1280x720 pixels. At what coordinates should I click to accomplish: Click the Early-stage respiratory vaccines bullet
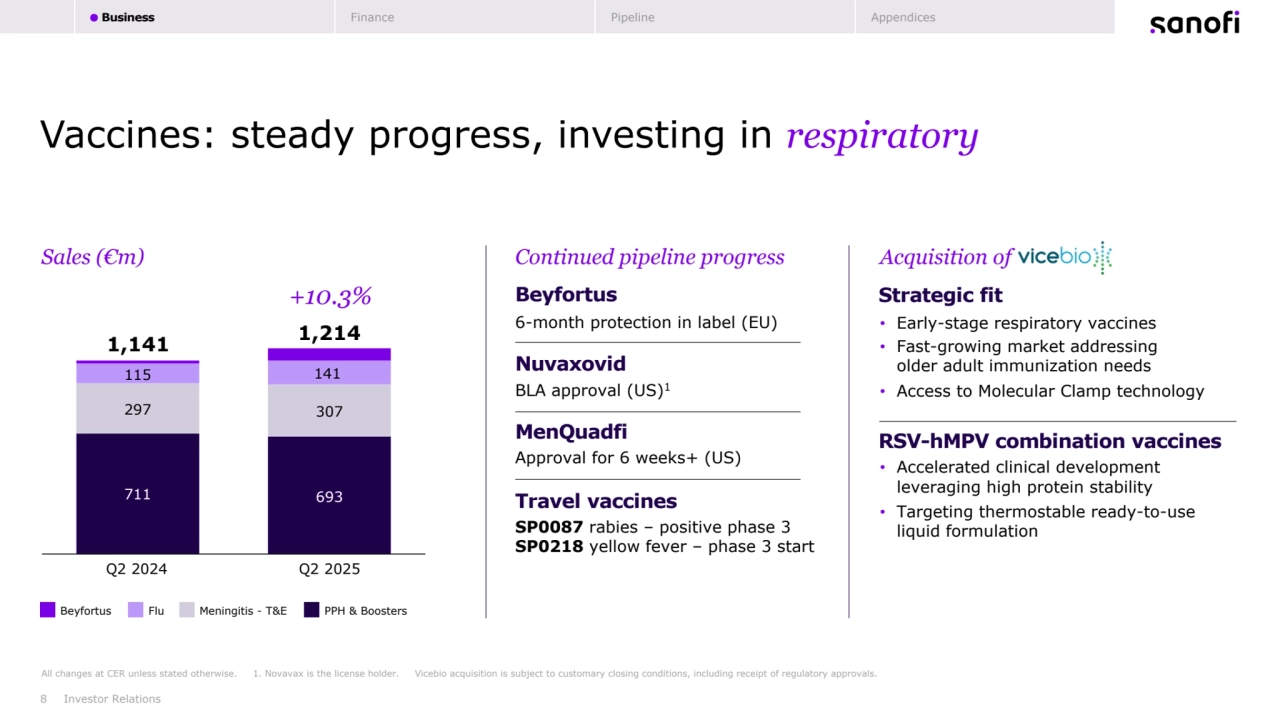(1026, 323)
